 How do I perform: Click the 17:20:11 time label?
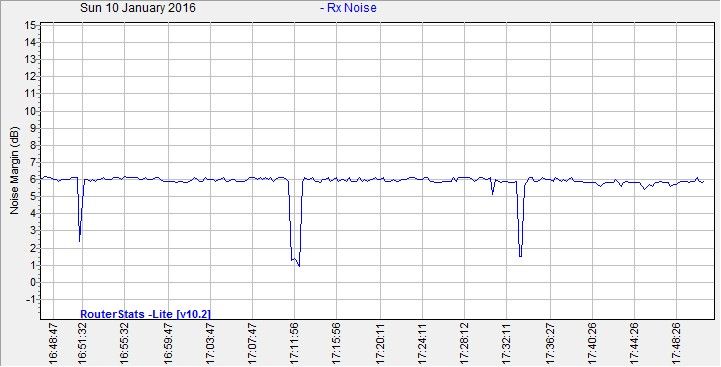(x=380, y=343)
